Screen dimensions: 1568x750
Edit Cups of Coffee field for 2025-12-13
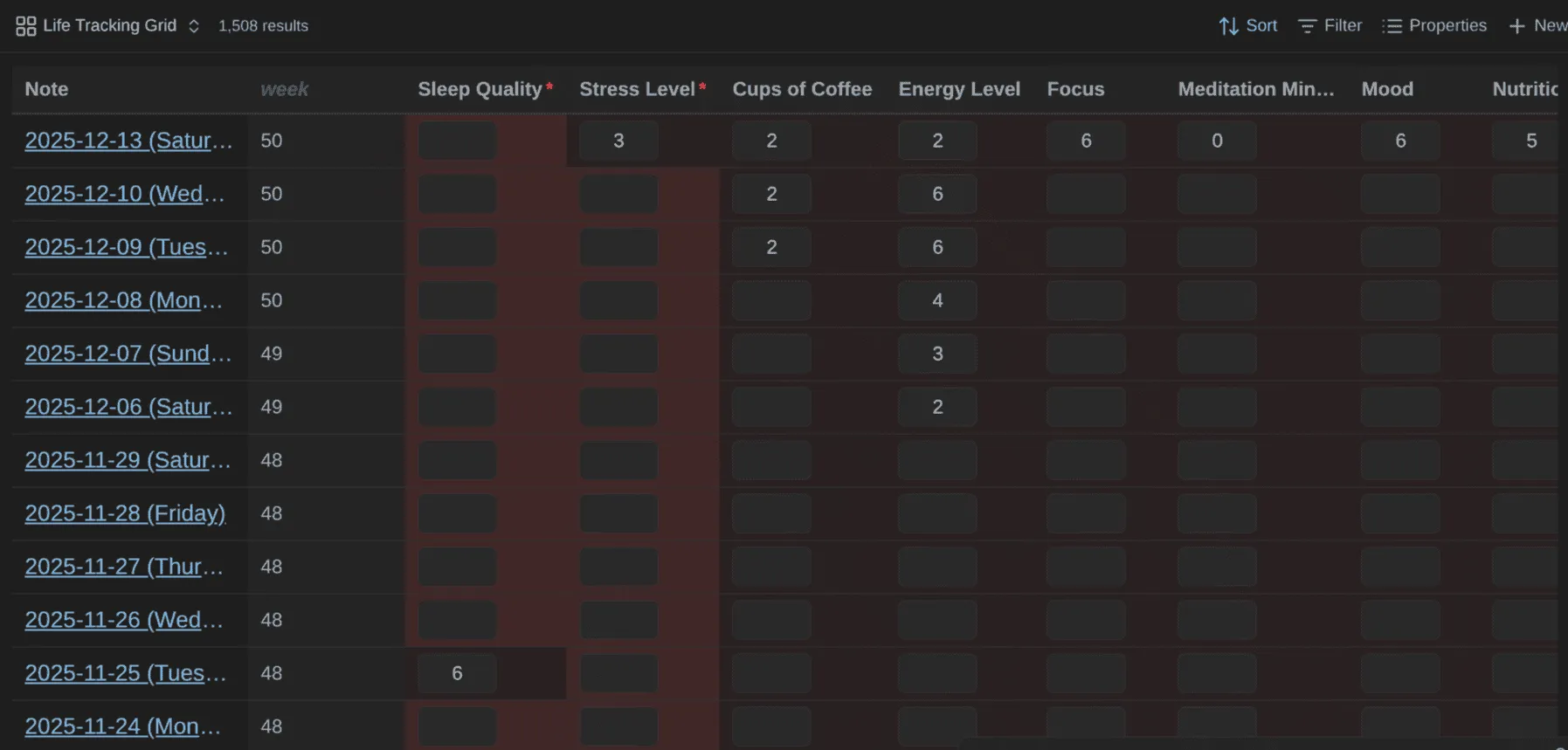pyautogui.click(x=771, y=141)
